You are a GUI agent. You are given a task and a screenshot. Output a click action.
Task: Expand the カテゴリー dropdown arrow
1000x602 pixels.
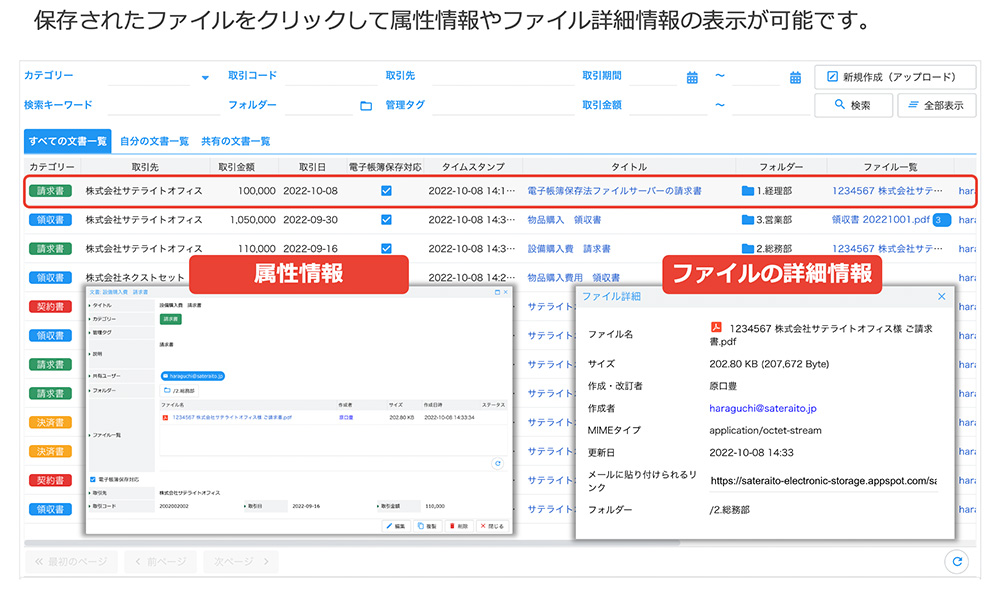click(205, 77)
